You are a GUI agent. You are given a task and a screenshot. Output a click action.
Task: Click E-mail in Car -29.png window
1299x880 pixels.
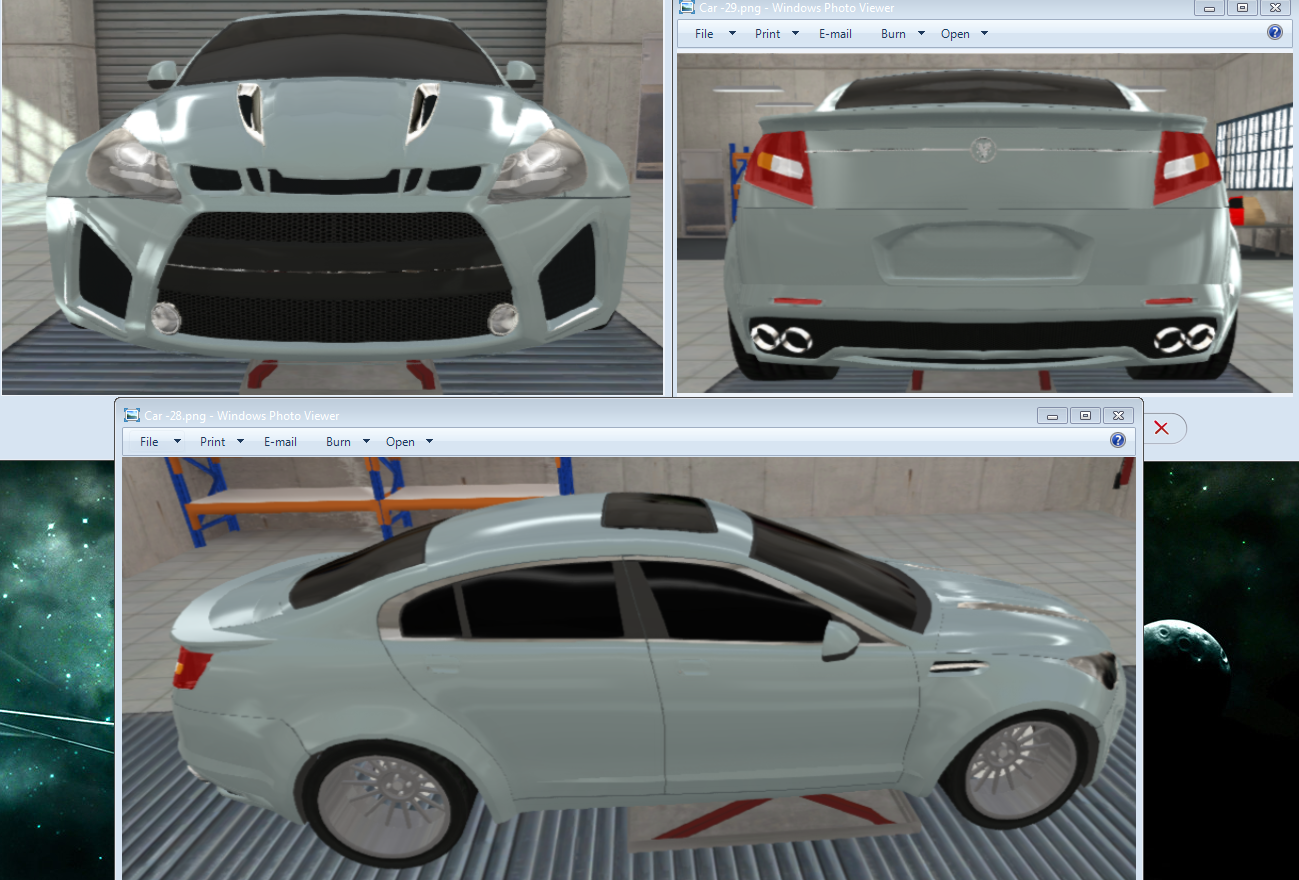click(x=835, y=33)
